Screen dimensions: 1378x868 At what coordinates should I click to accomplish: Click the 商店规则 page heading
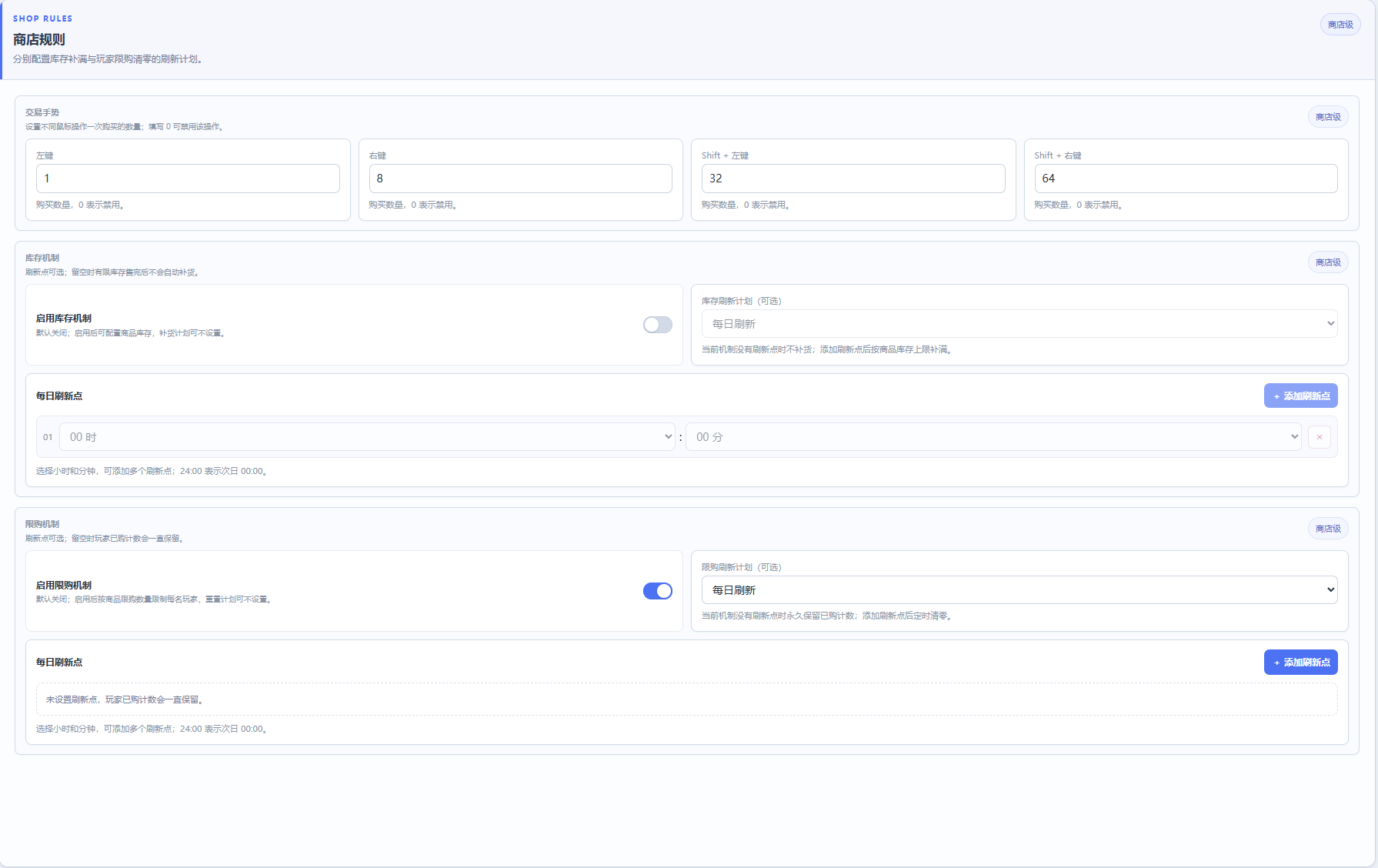pyautogui.click(x=39, y=39)
